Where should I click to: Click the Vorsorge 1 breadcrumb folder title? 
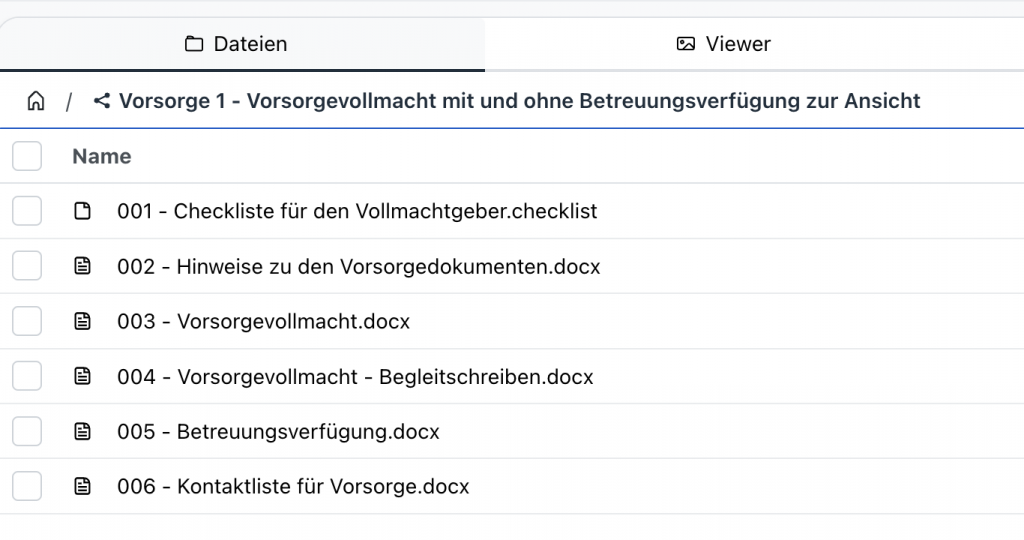pos(519,101)
